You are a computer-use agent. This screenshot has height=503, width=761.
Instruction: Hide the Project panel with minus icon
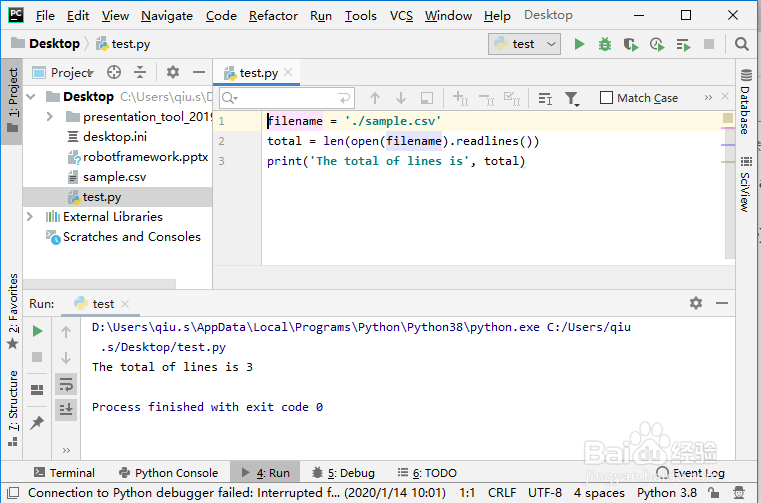coord(199,72)
